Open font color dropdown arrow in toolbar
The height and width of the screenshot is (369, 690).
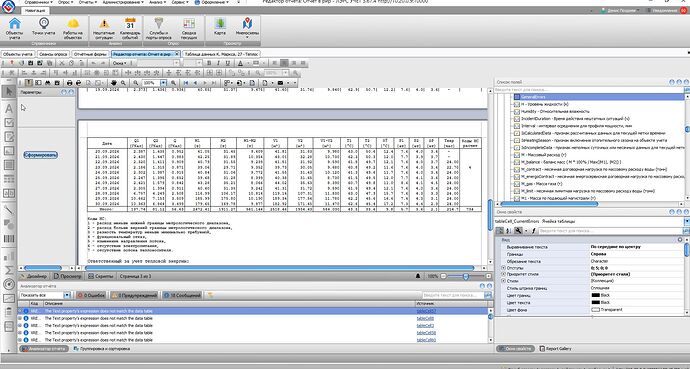tap(248, 63)
